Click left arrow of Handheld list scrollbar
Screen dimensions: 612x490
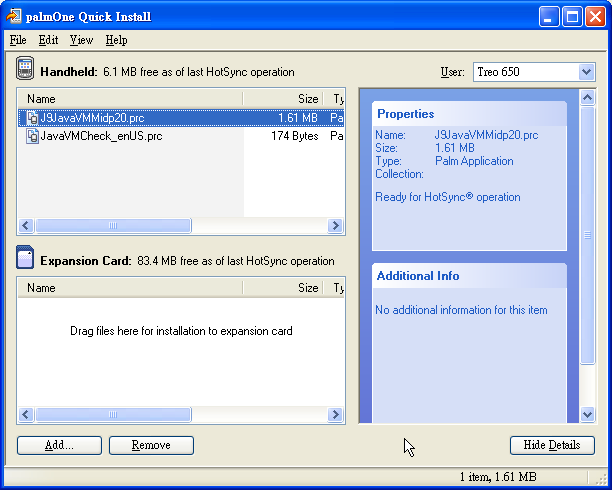(26, 225)
